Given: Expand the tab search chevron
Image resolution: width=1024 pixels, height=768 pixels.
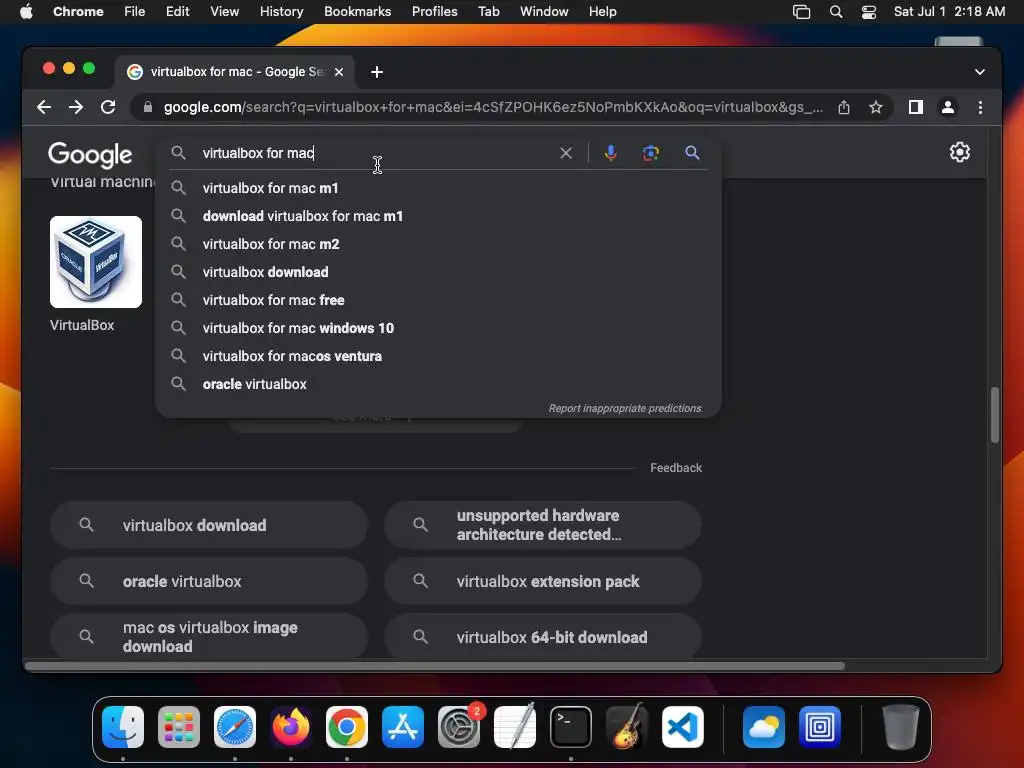Looking at the screenshot, I should (x=980, y=72).
